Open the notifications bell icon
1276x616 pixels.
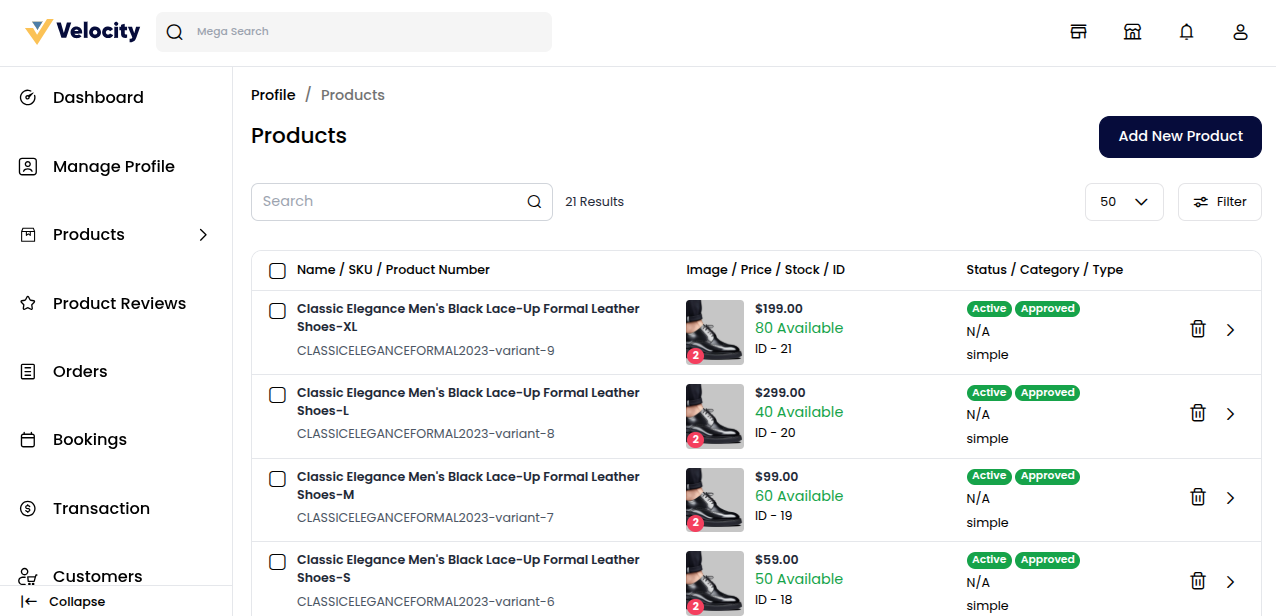tap(1186, 32)
